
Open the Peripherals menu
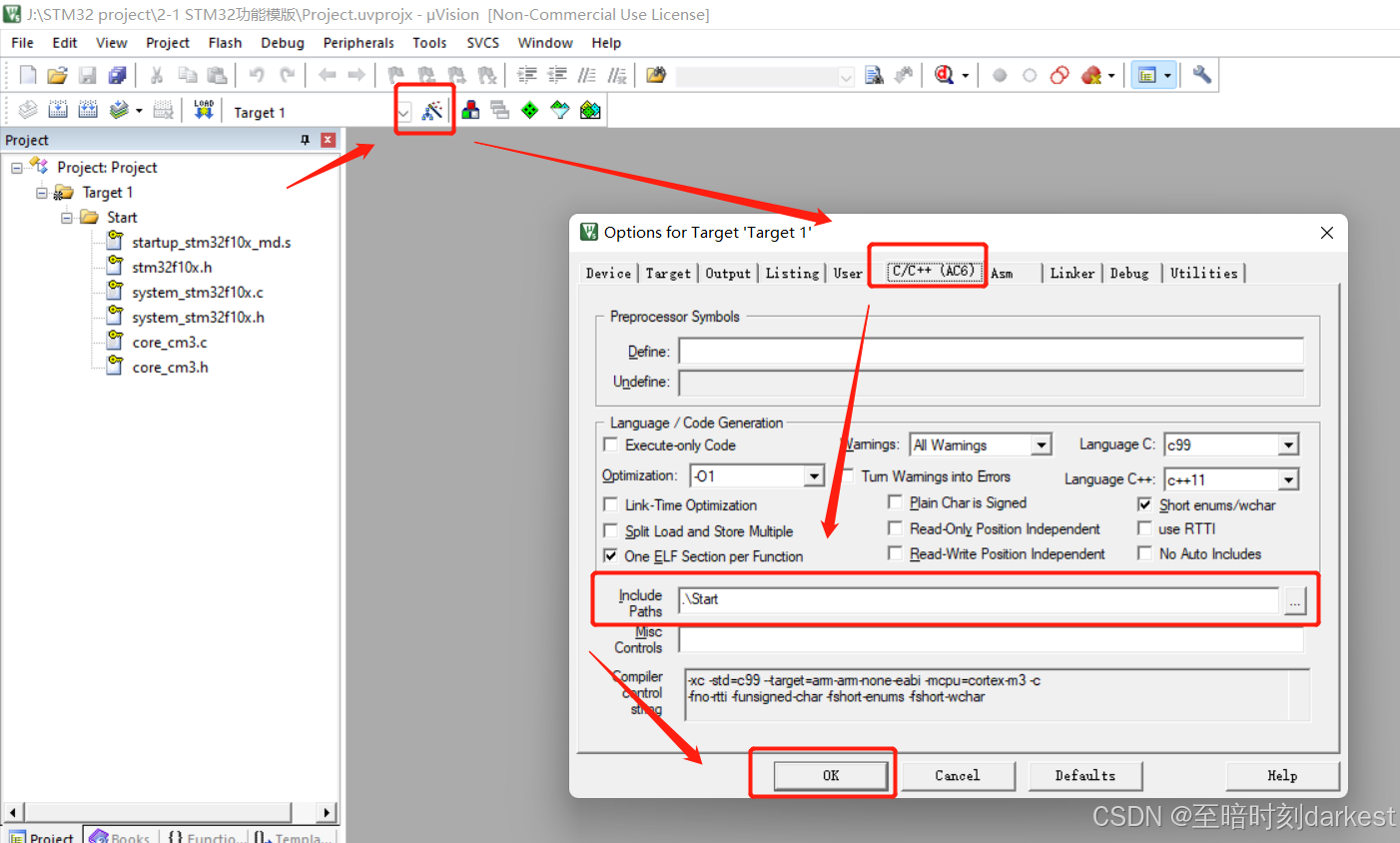tap(358, 43)
